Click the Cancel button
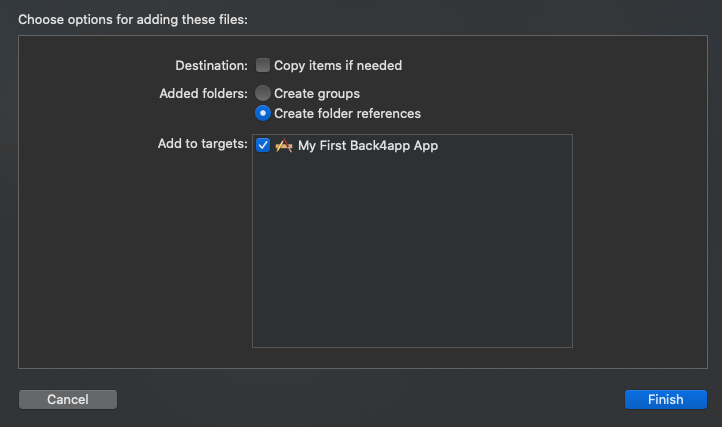722x427 pixels. click(x=68, y=399)
